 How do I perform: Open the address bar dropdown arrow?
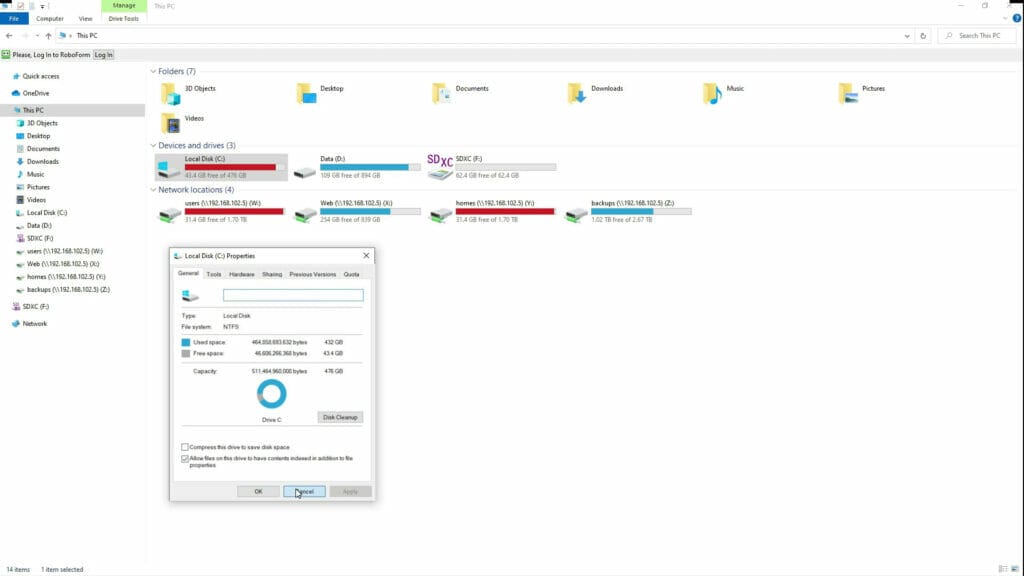pyautogui.click(x=905, y=35)
